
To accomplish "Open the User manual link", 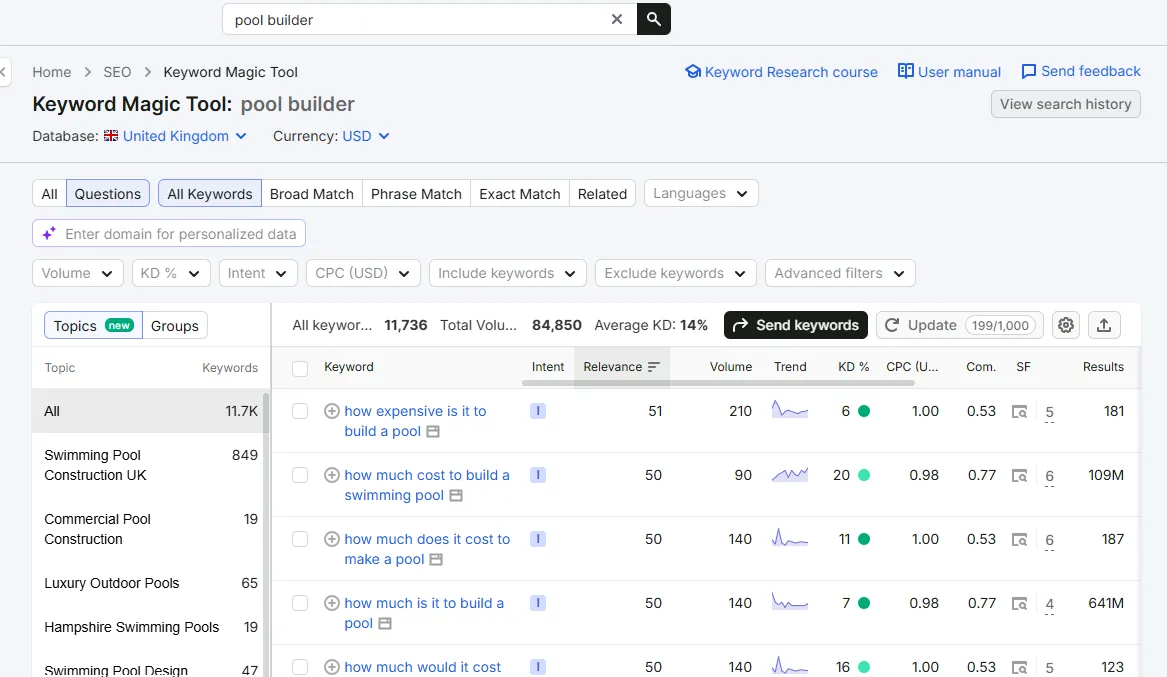I will coord(950,71).
